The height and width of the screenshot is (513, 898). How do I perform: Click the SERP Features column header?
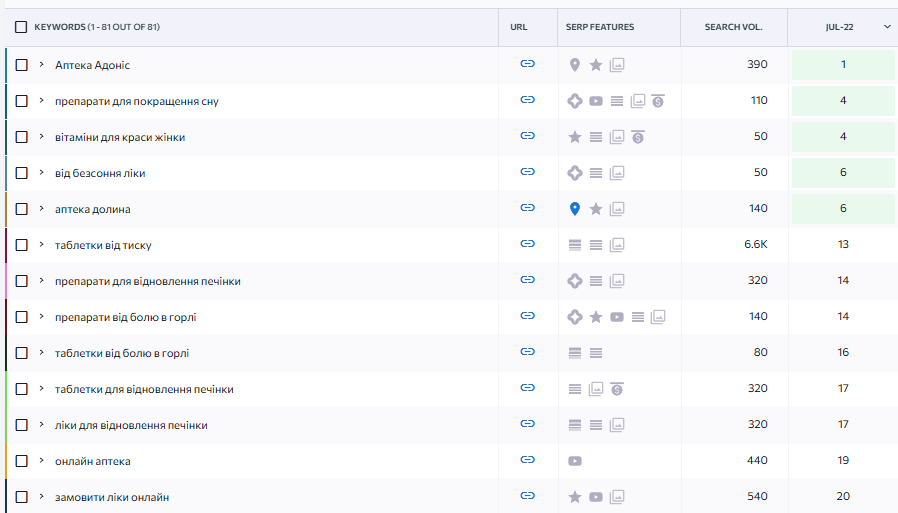pyautogui.click(x=600, y=27)
